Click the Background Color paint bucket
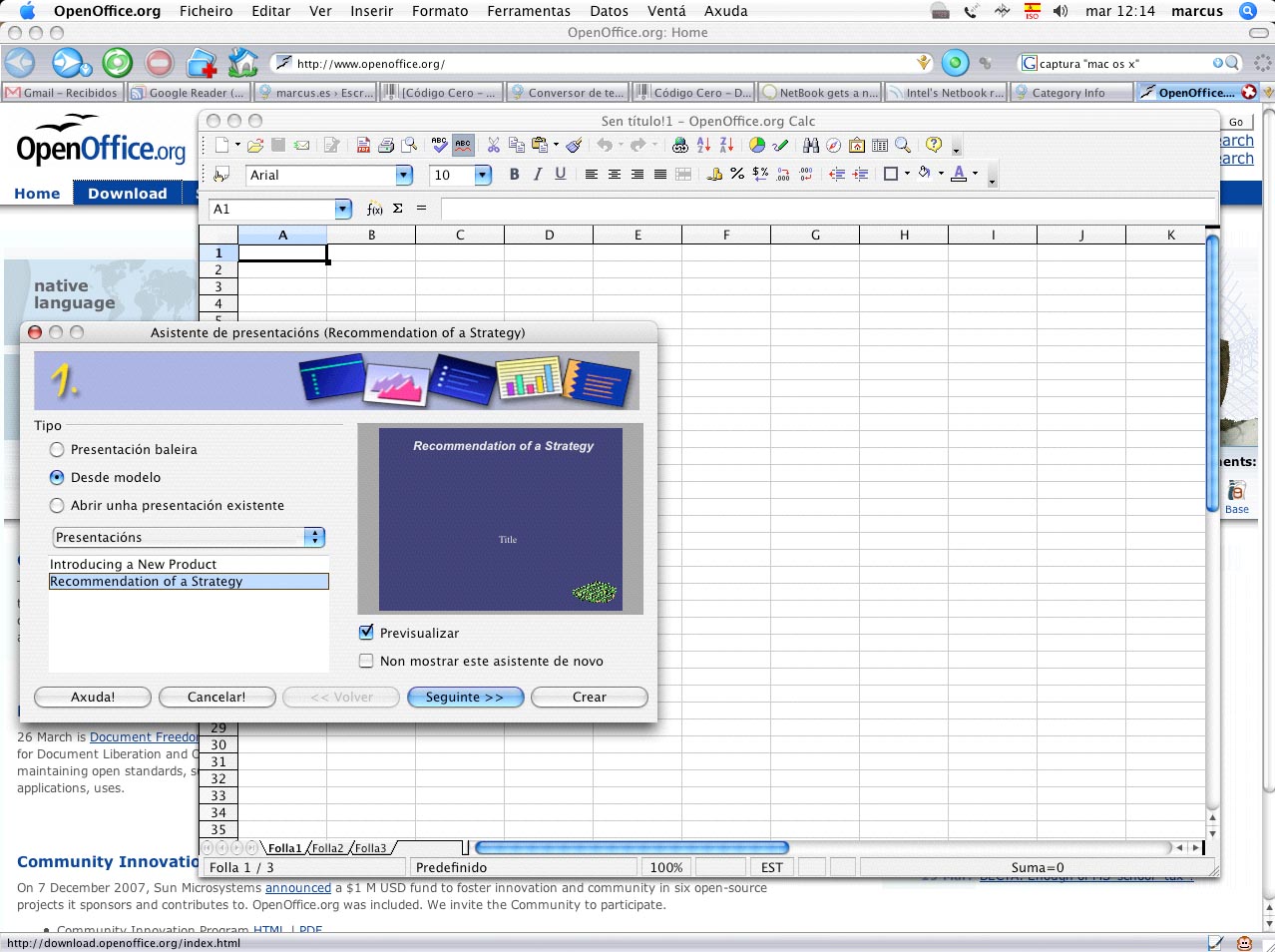The width and height of the screenshot is (1275, 952). pos(925,175)
